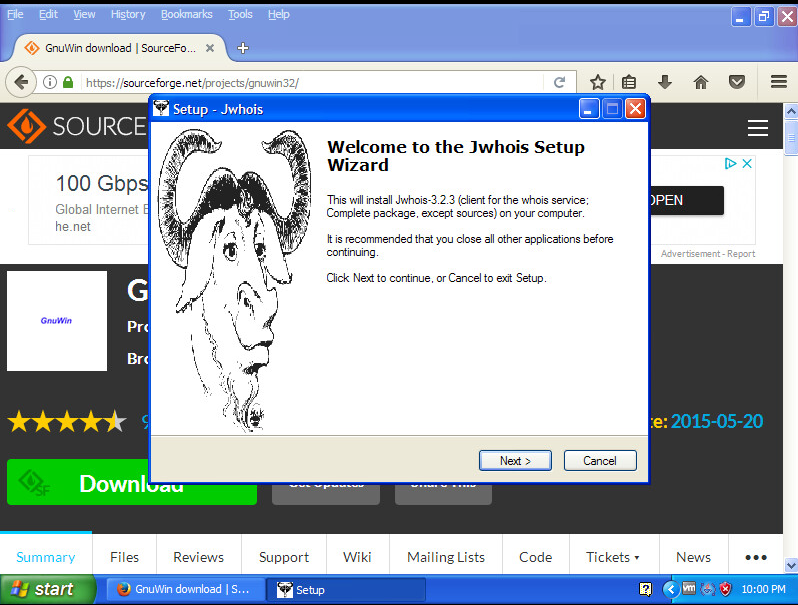Expand the SourceForge site navigation menu
The height and width of the screenshot is (605, 798).
pyautogui.click(x=758, y=128)
